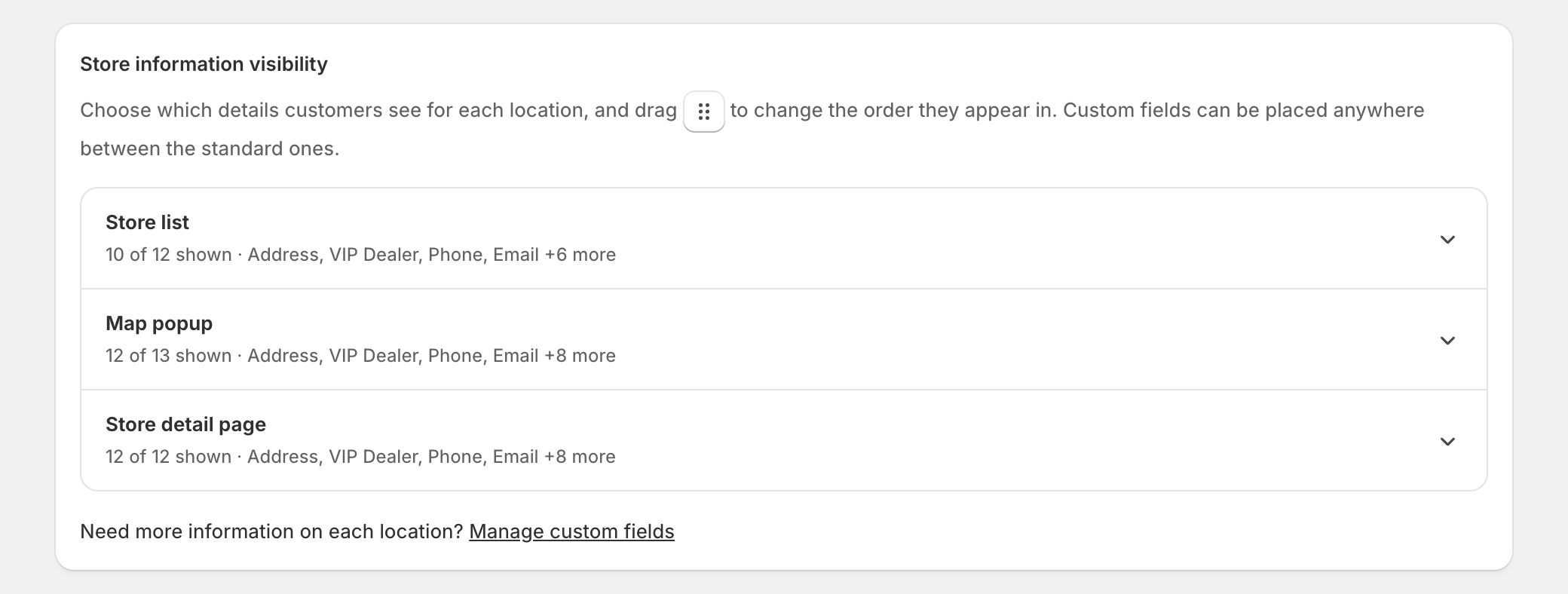Viewport: 1568px width, 594px height.
Task: Click the '10 of 12 shown' summary text
Action: coord(169,255)
